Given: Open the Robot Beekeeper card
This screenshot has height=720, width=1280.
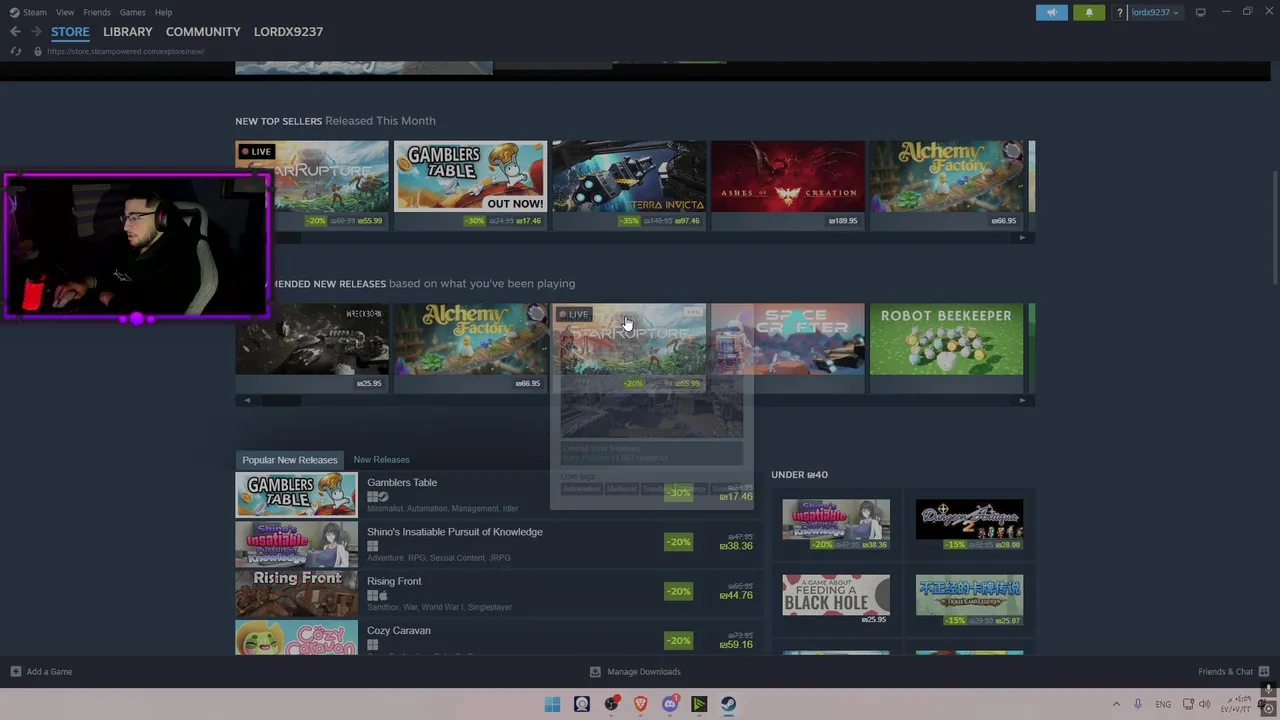Looking at the screenshot, I should coord(946,347).
